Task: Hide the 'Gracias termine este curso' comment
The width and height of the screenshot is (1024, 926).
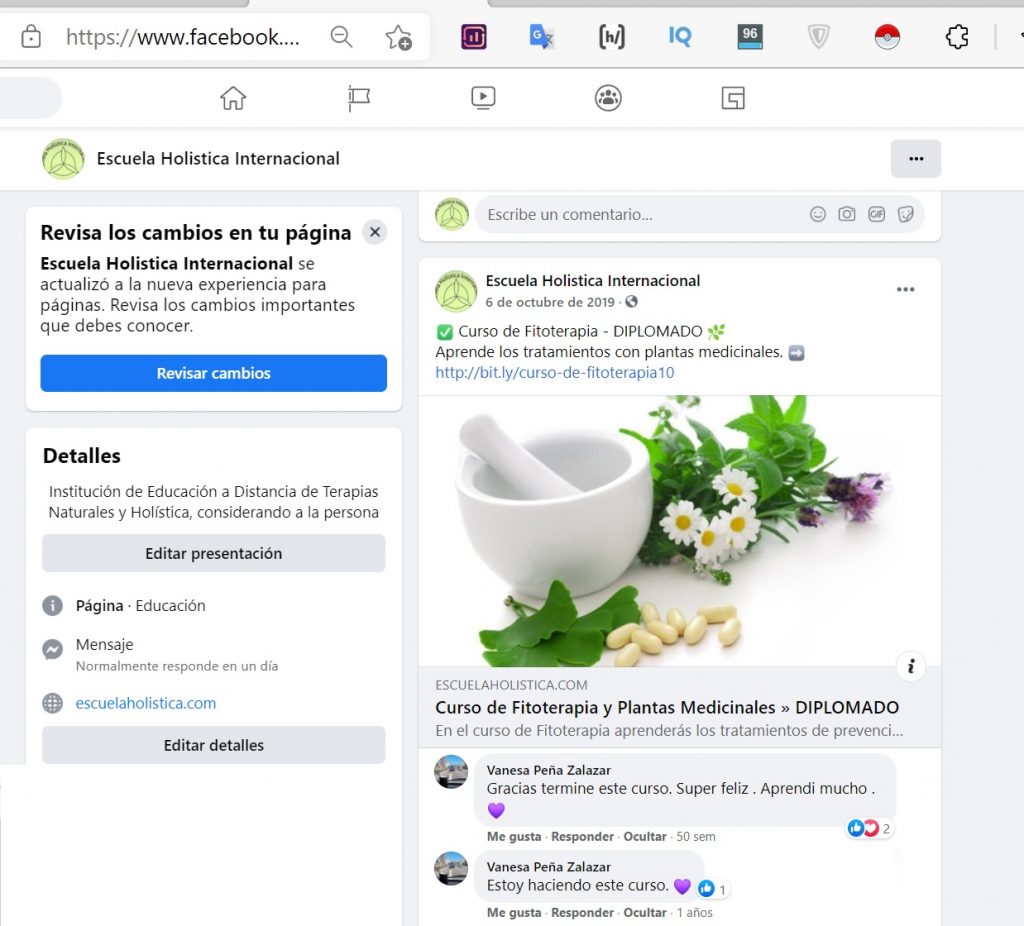Action: 645,837
